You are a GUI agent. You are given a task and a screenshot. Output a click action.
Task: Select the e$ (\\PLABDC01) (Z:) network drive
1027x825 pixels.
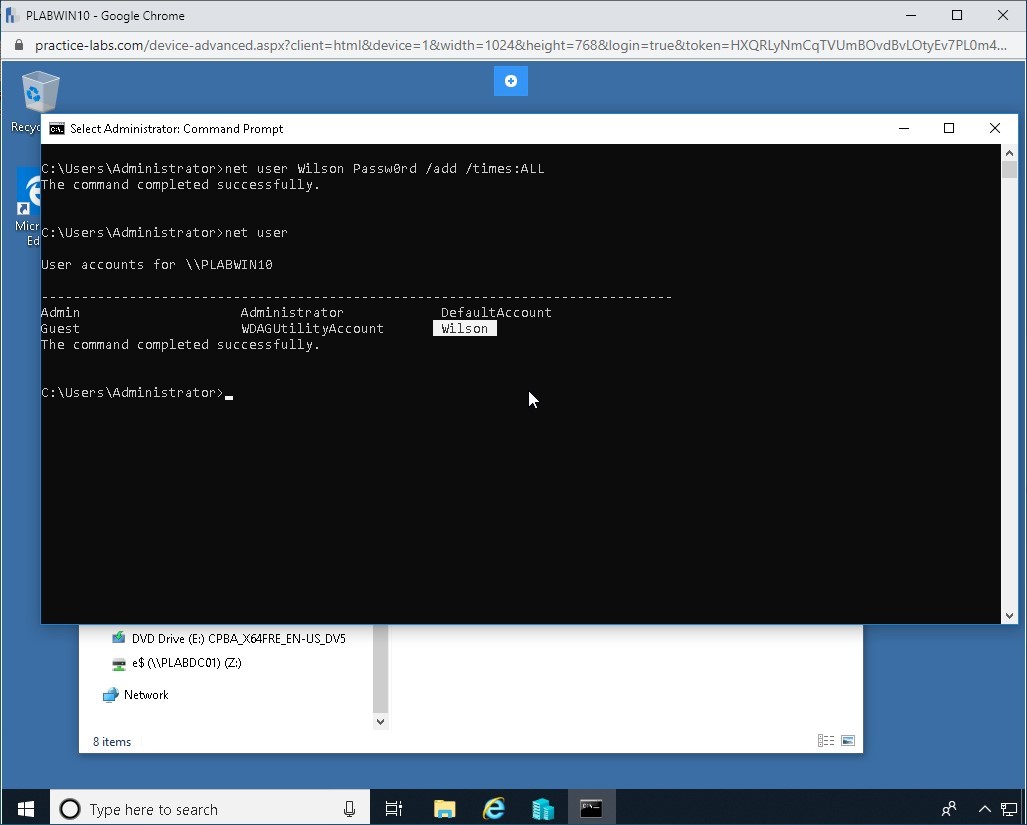[x=177, y=663]
